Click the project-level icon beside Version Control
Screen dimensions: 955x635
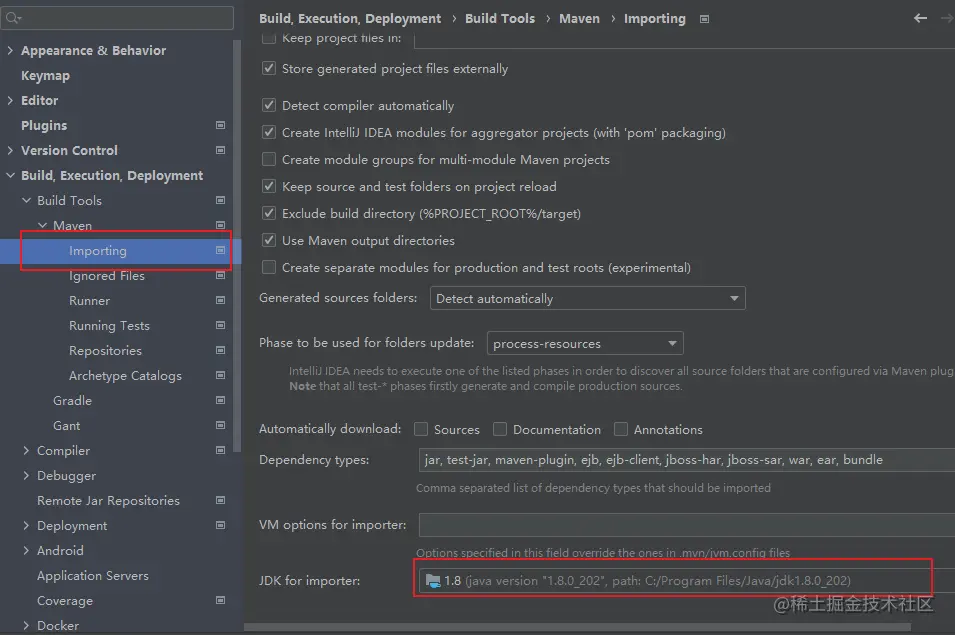[x=220, y=150]
